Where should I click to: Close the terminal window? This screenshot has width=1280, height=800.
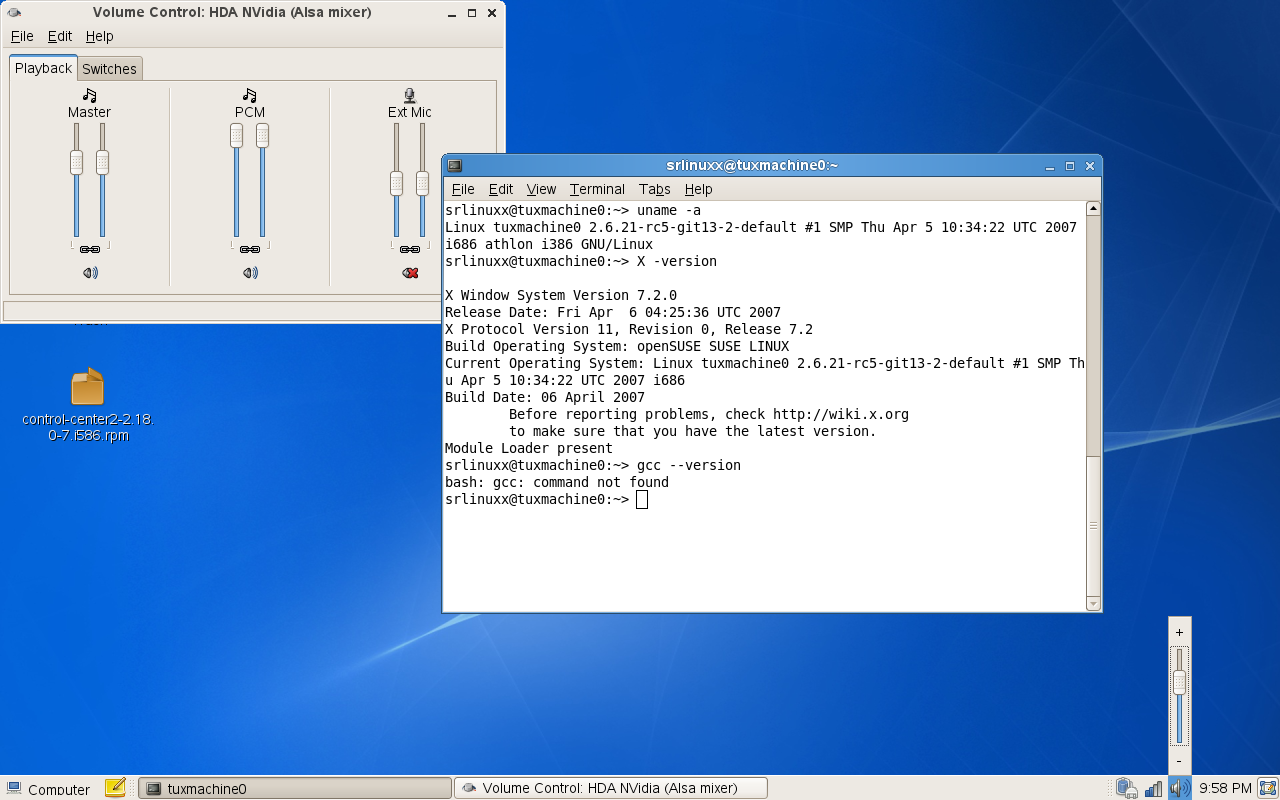tap(1090, 166)
